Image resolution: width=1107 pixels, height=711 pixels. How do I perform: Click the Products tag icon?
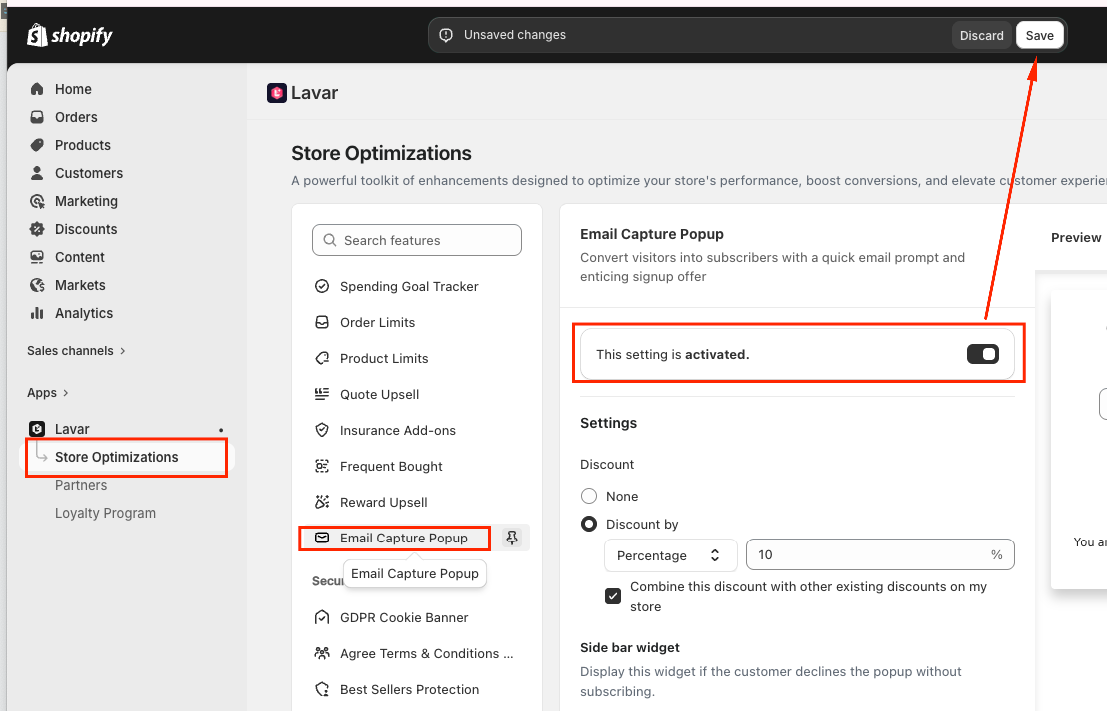pos(37,145)
